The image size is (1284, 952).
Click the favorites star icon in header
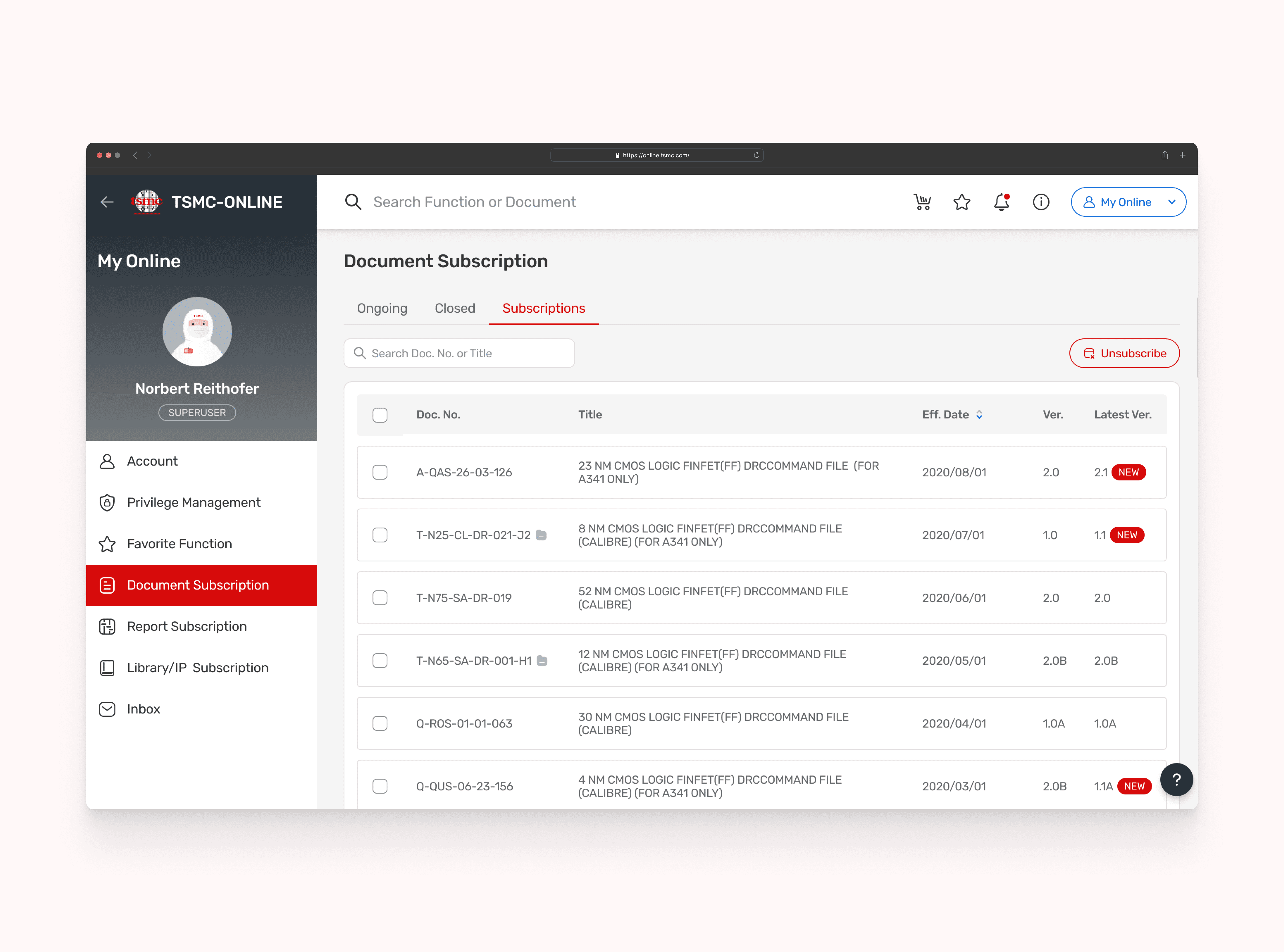962,202
